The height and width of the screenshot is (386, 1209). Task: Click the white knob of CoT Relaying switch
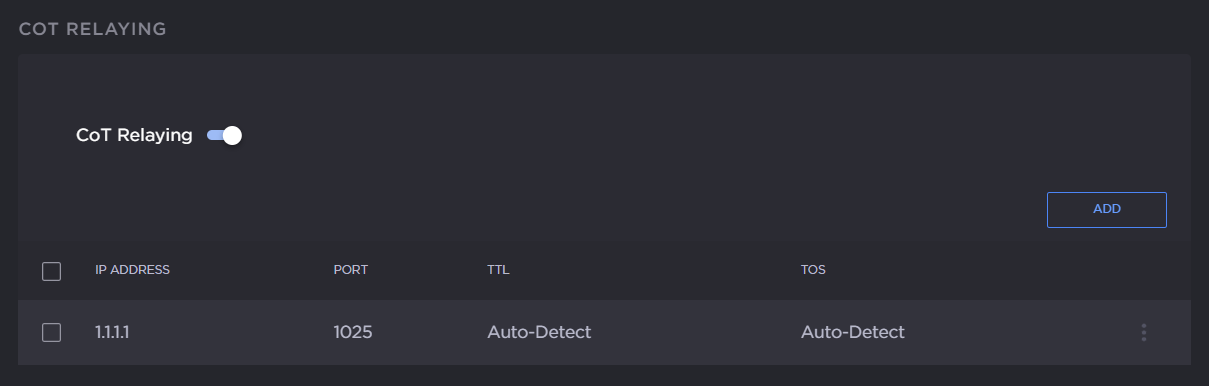232,135
